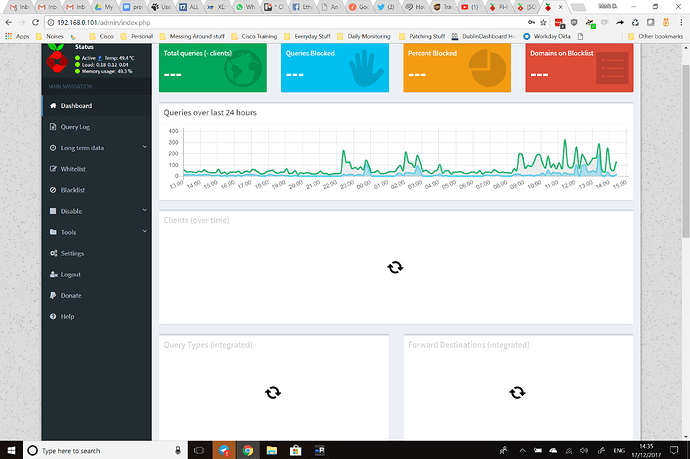Click the saved password key icon
The width and height of the screenshot is (690, 459).
tap(532, 22)
